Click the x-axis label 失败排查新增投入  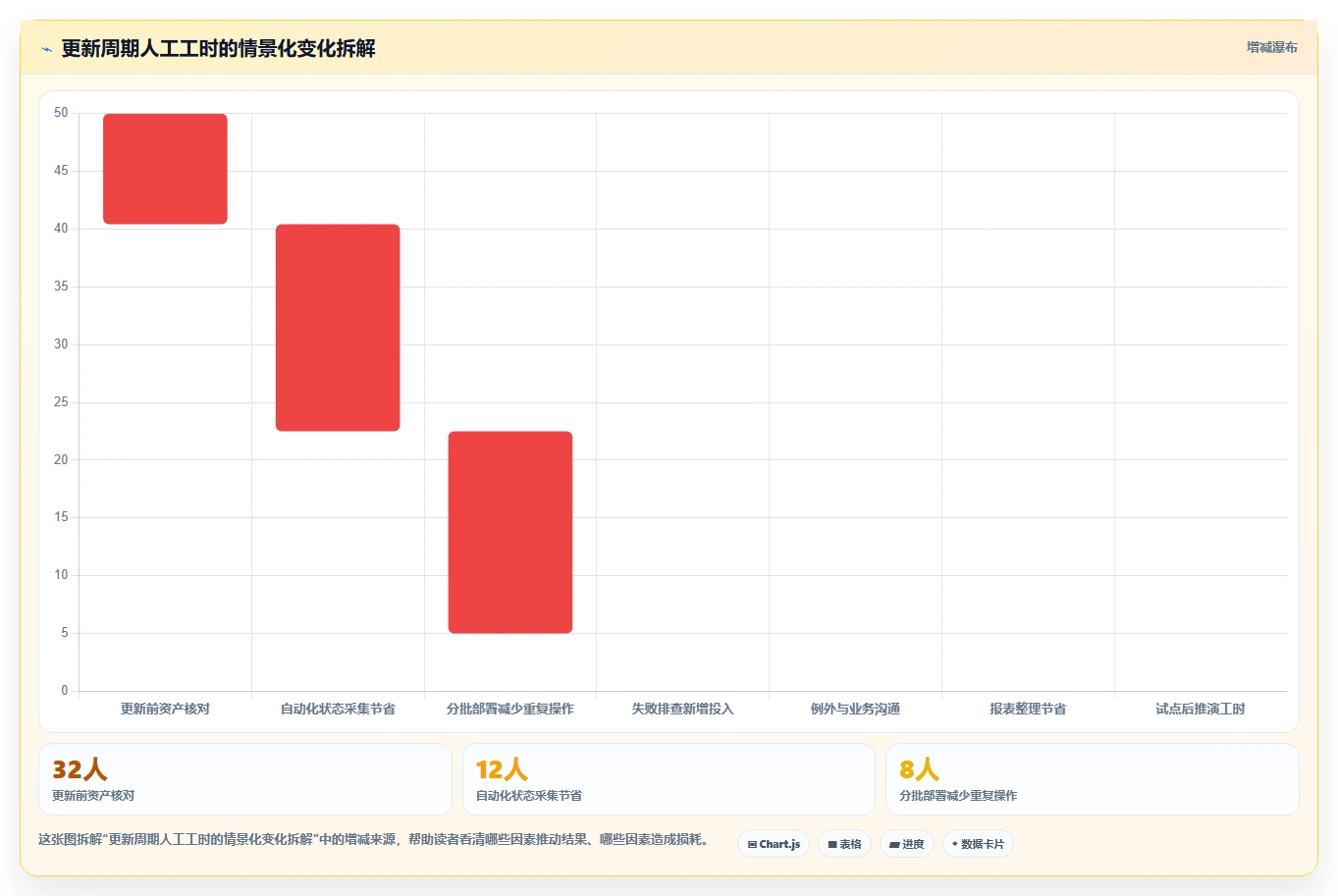[682, 709]
